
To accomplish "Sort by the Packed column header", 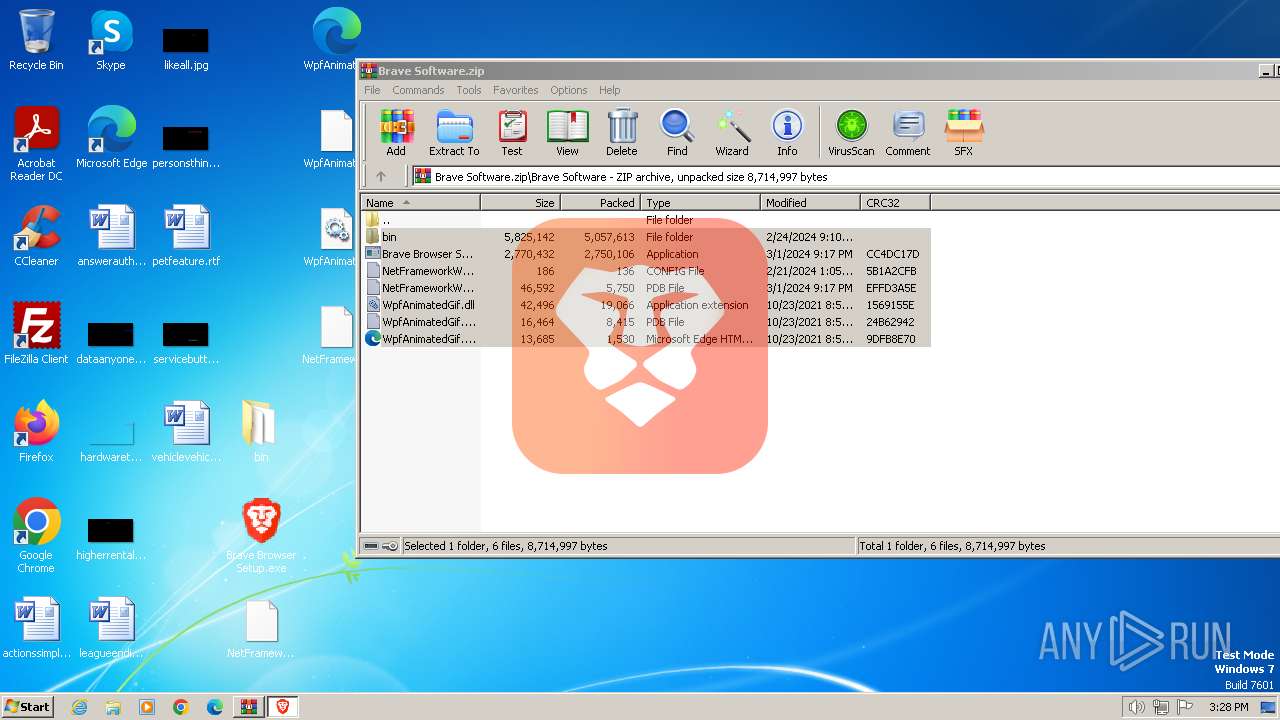I will point(601,203).
